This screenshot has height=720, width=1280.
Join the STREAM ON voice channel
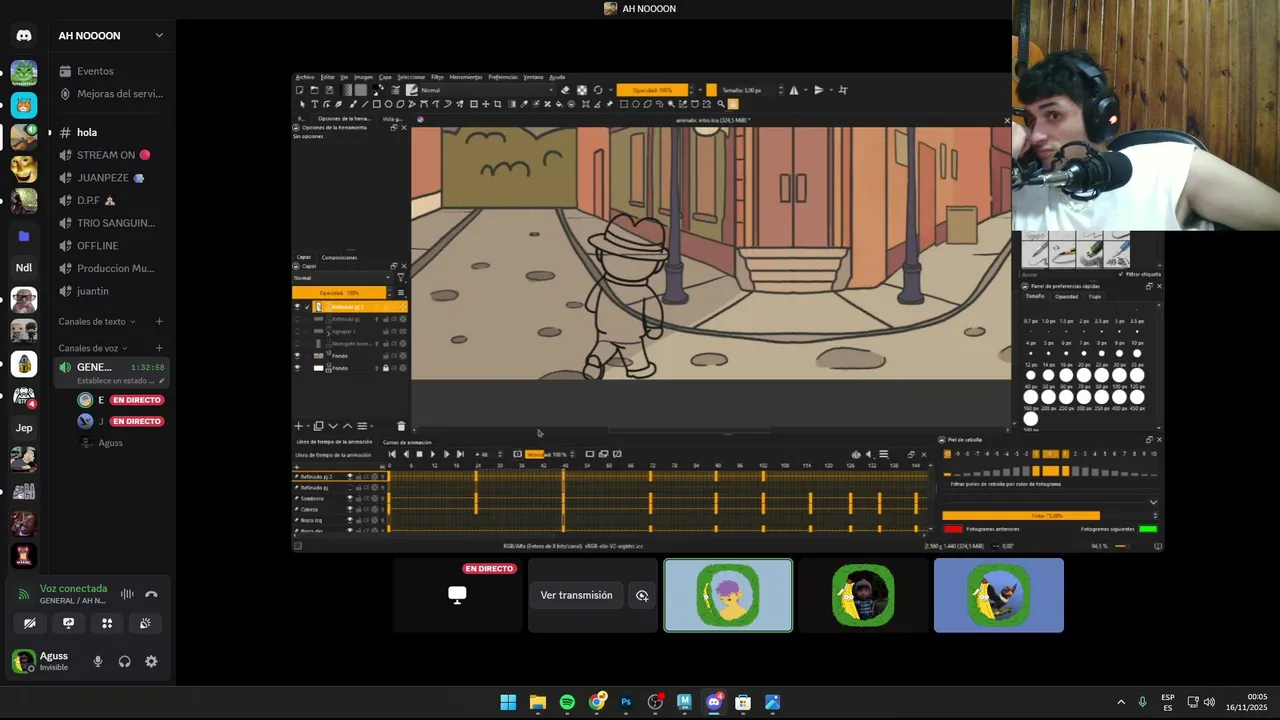106,155
